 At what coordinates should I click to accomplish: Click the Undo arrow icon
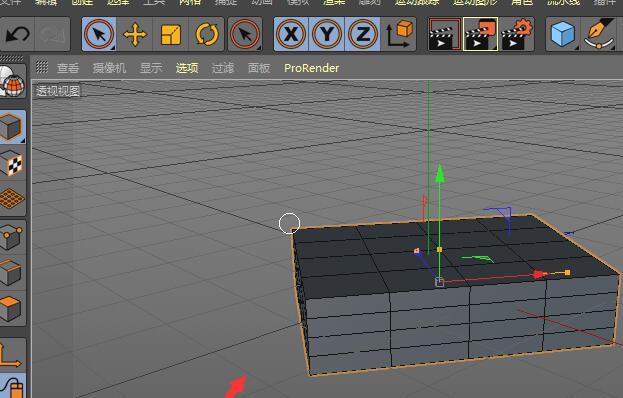pyautogui.click(x=17, y=34)
